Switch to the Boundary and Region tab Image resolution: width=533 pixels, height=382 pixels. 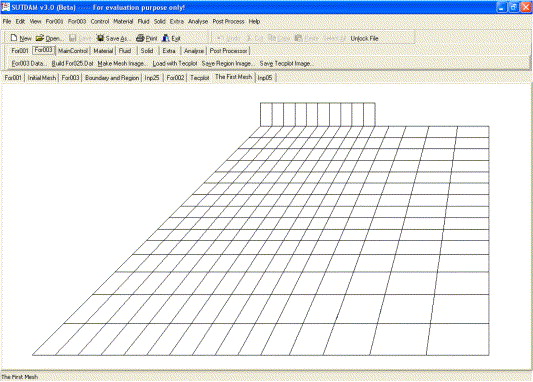point(112,78)
